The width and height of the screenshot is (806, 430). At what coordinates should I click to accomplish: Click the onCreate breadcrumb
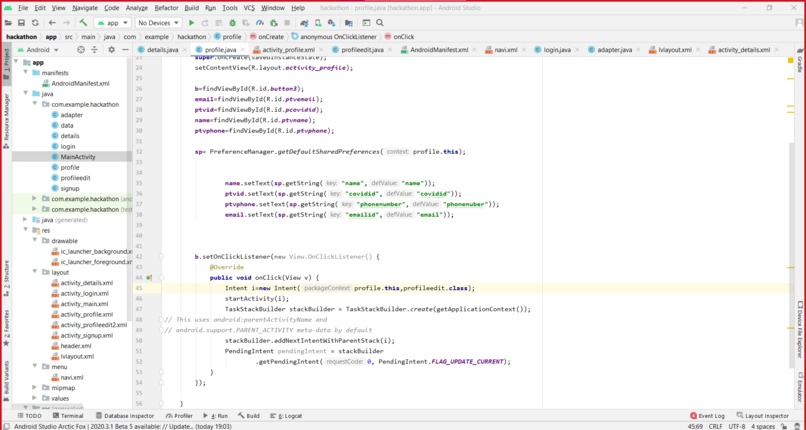[x=267, y=36]
